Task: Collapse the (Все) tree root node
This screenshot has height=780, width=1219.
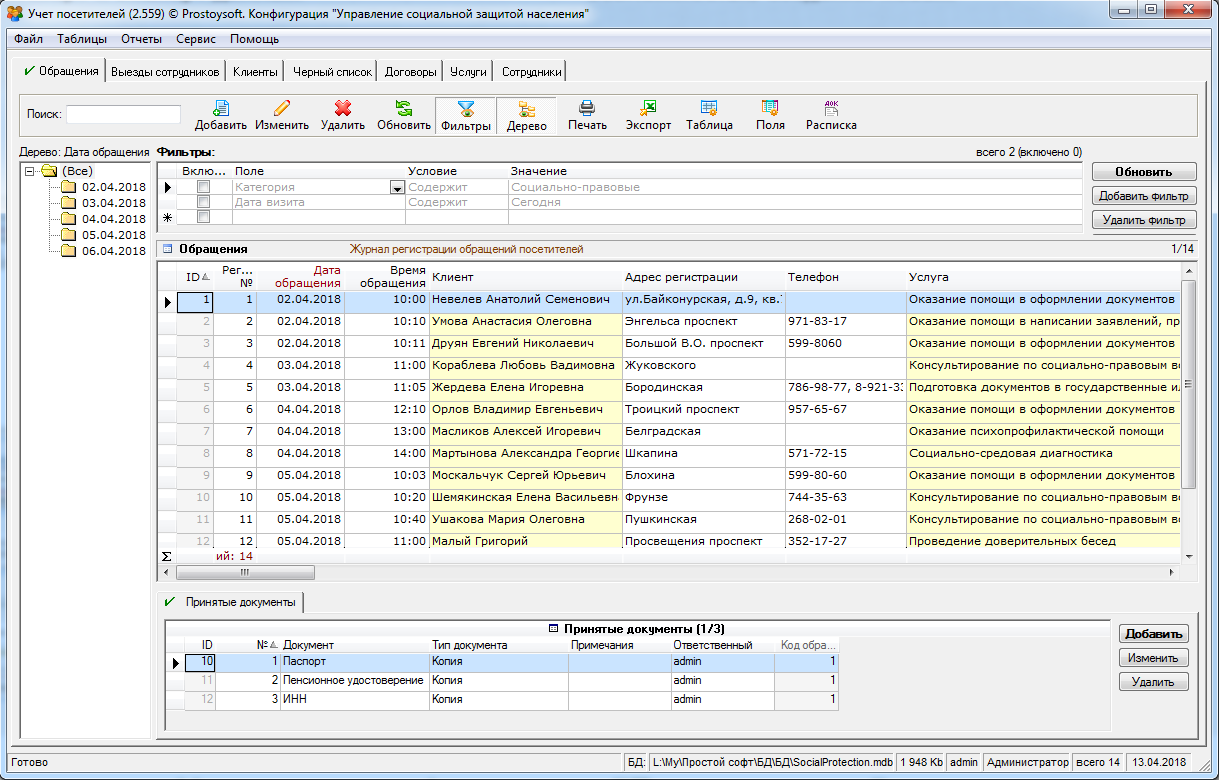Action: tap(31, 171)
